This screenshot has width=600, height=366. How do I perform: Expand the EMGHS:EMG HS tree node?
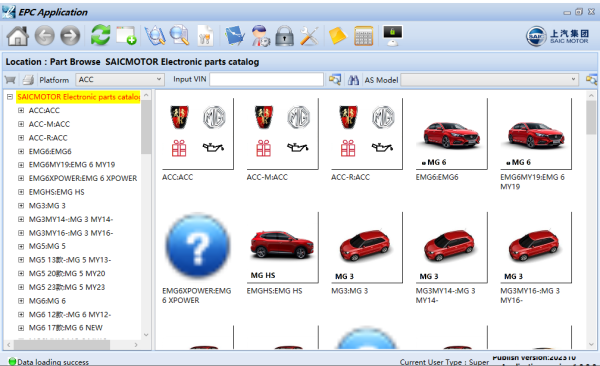(21, 192)
